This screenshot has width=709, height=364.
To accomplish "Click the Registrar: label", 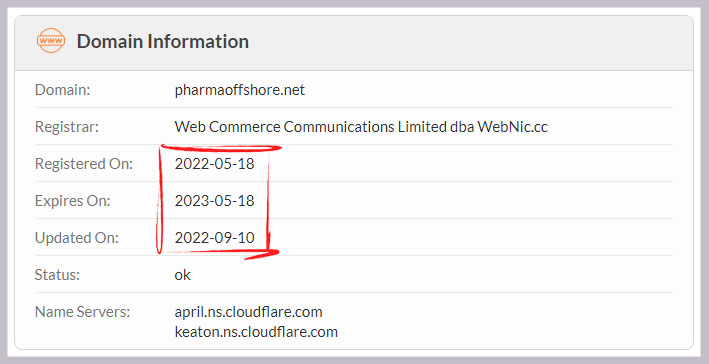I will point(66,127).
